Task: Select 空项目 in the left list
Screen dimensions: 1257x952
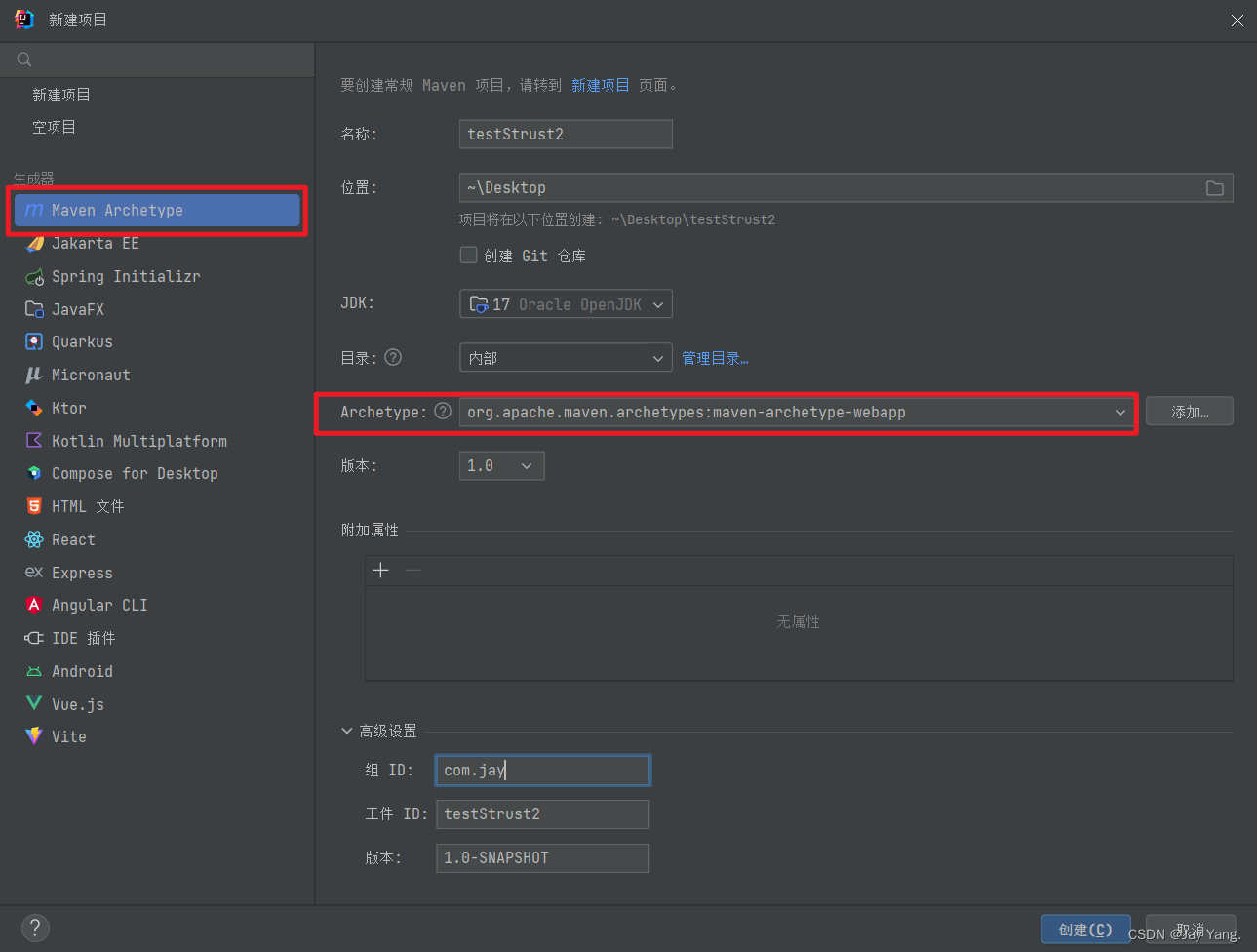Action: pos(54,127)
